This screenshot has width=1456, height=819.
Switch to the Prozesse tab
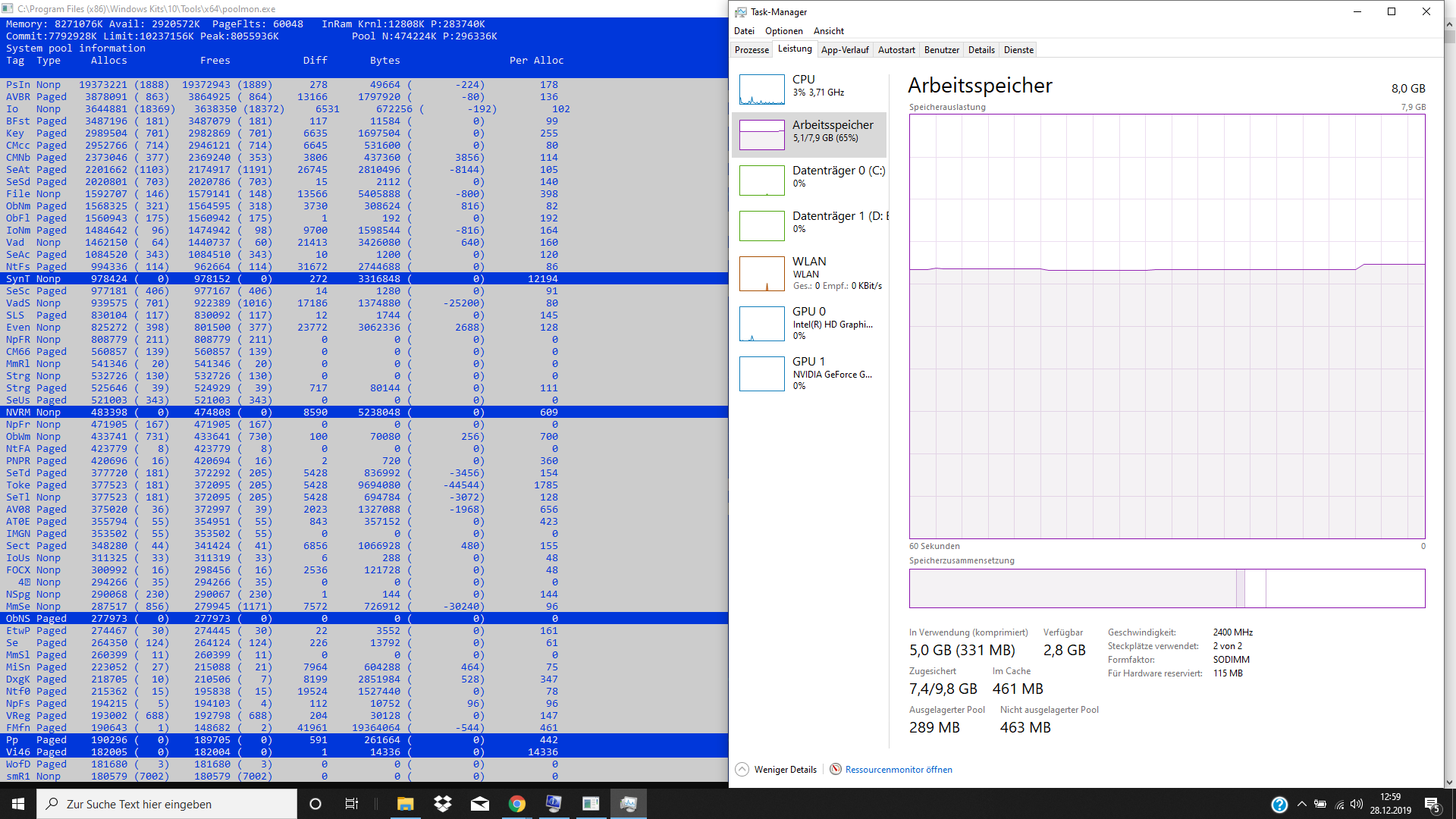point(752,50)
